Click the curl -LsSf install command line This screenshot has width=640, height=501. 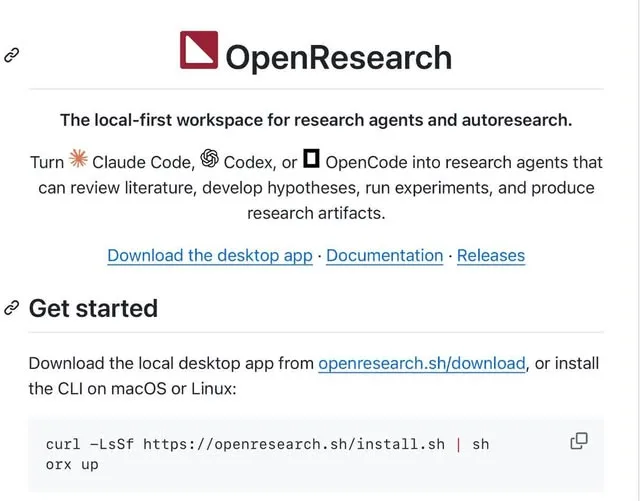coord(267,444)
